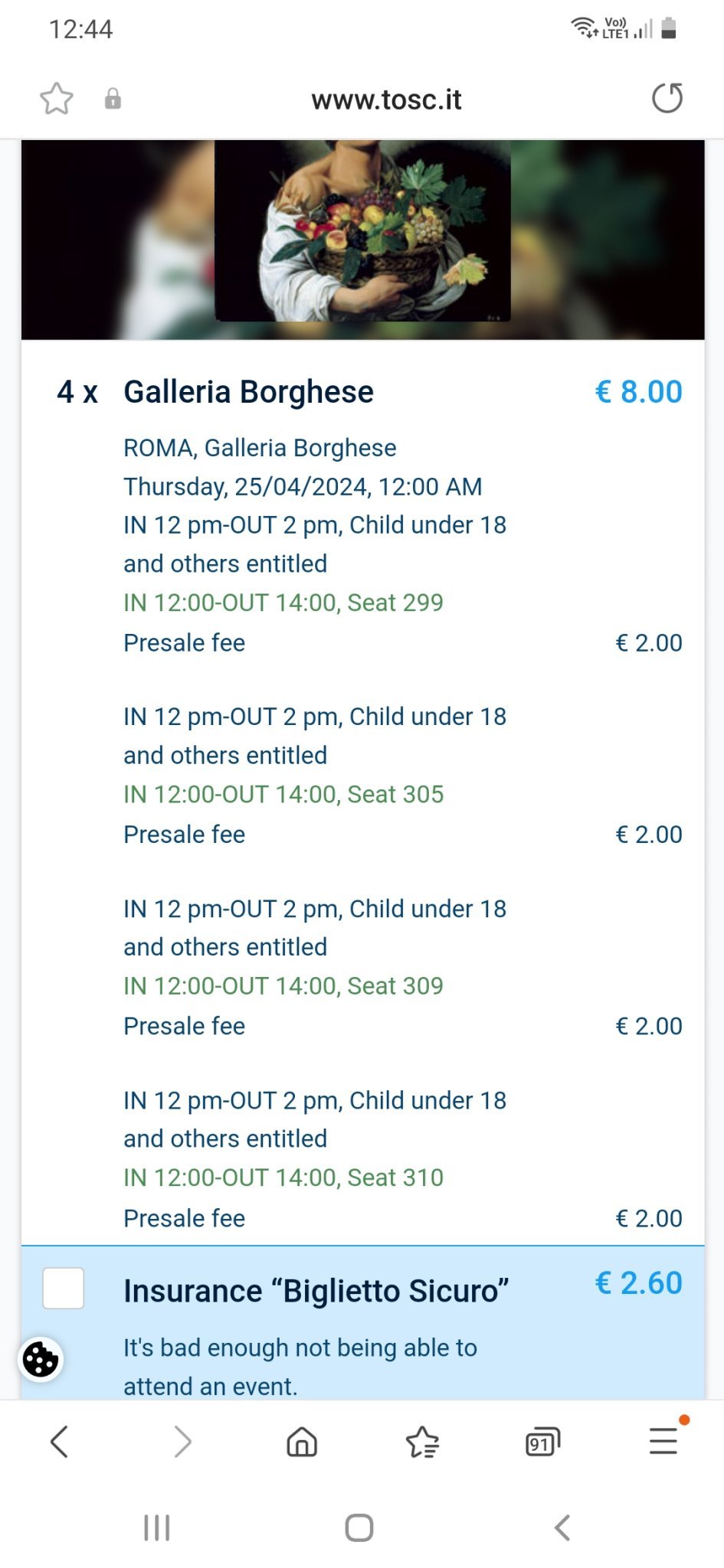The image size is (724, 1568).
Task: Tap the bookmark star in address bar
Action: tap(57, 99)
